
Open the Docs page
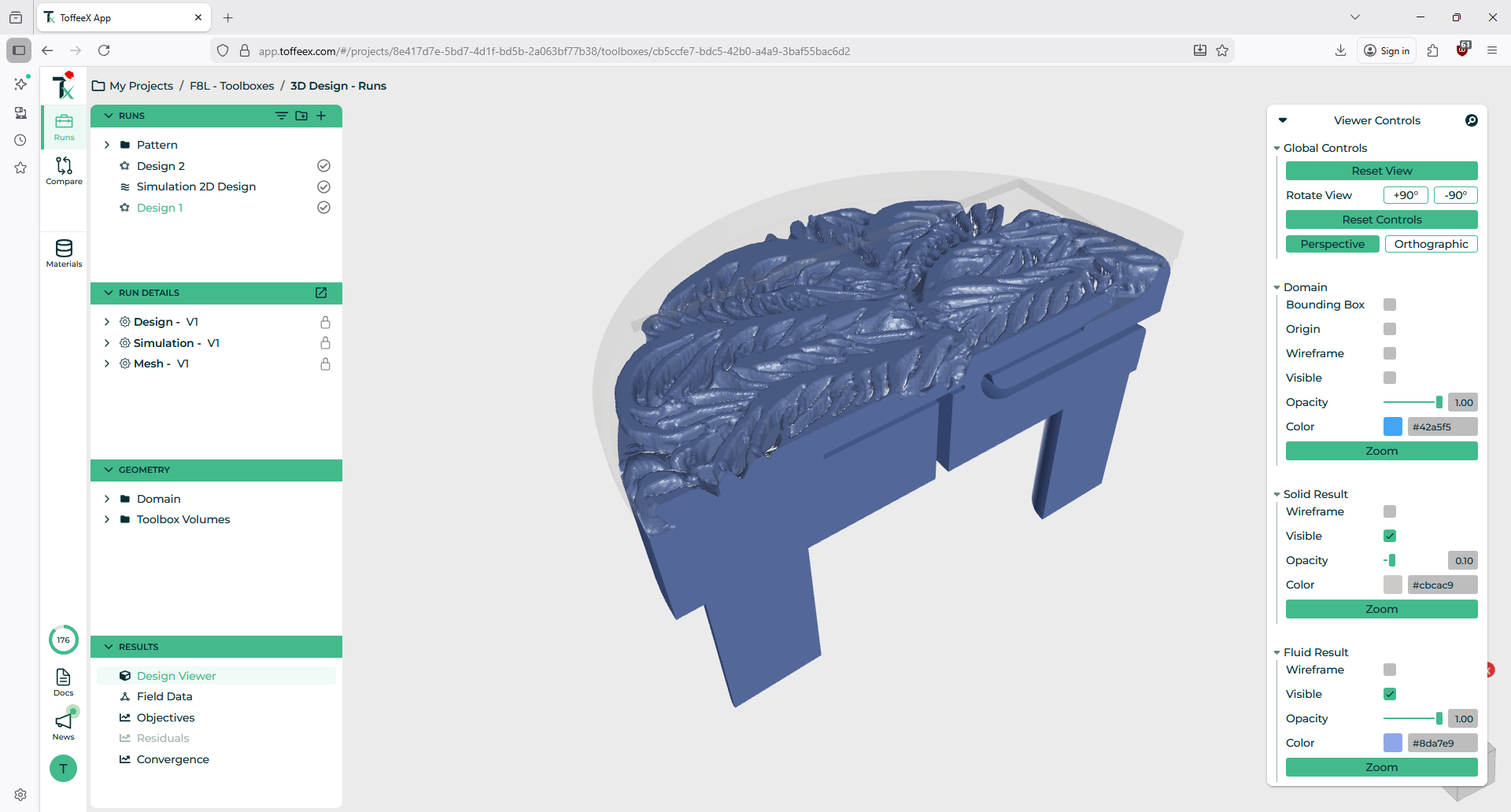tap(64, 682)
